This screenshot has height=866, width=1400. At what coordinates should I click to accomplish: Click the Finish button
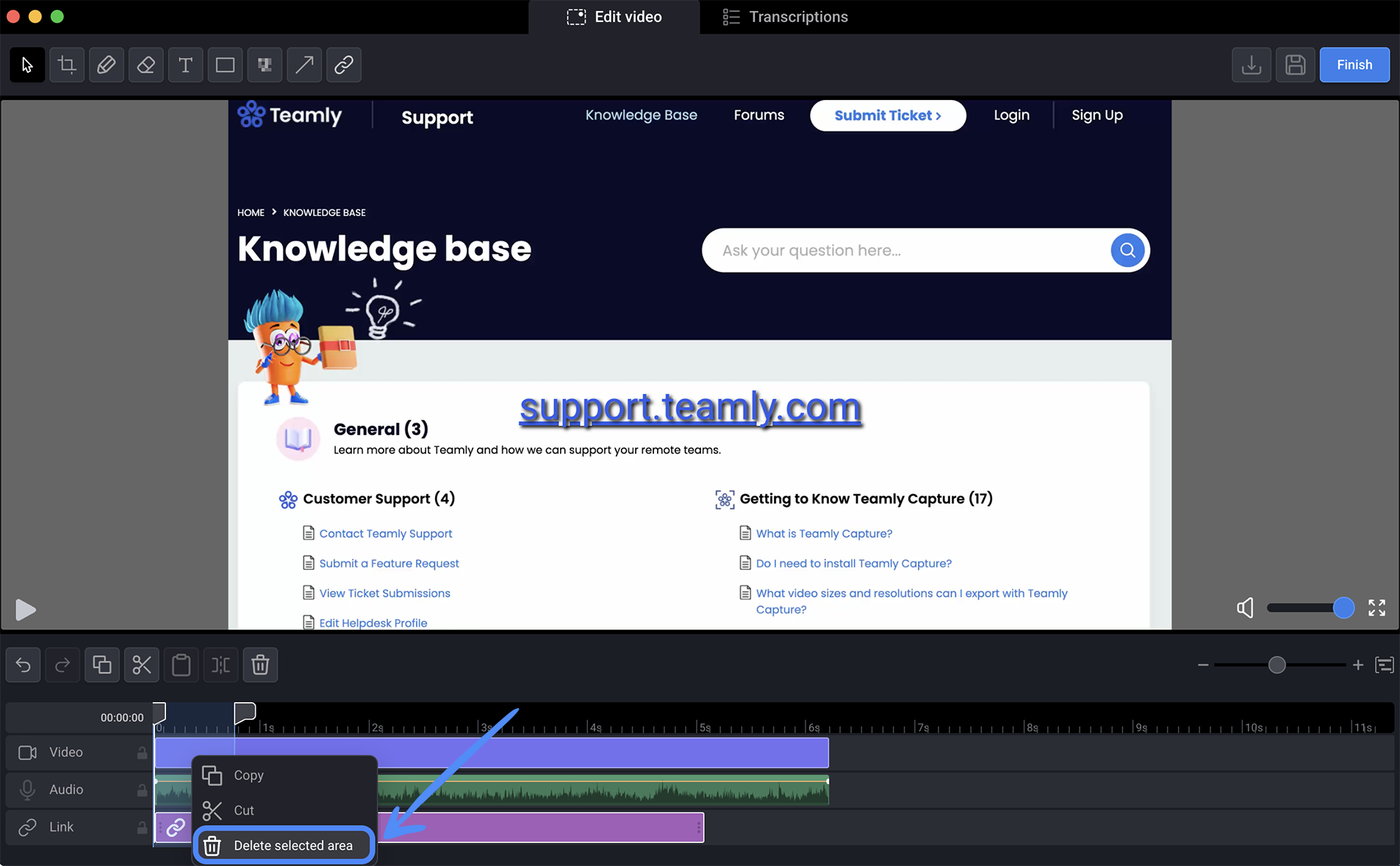[1354, 65]
